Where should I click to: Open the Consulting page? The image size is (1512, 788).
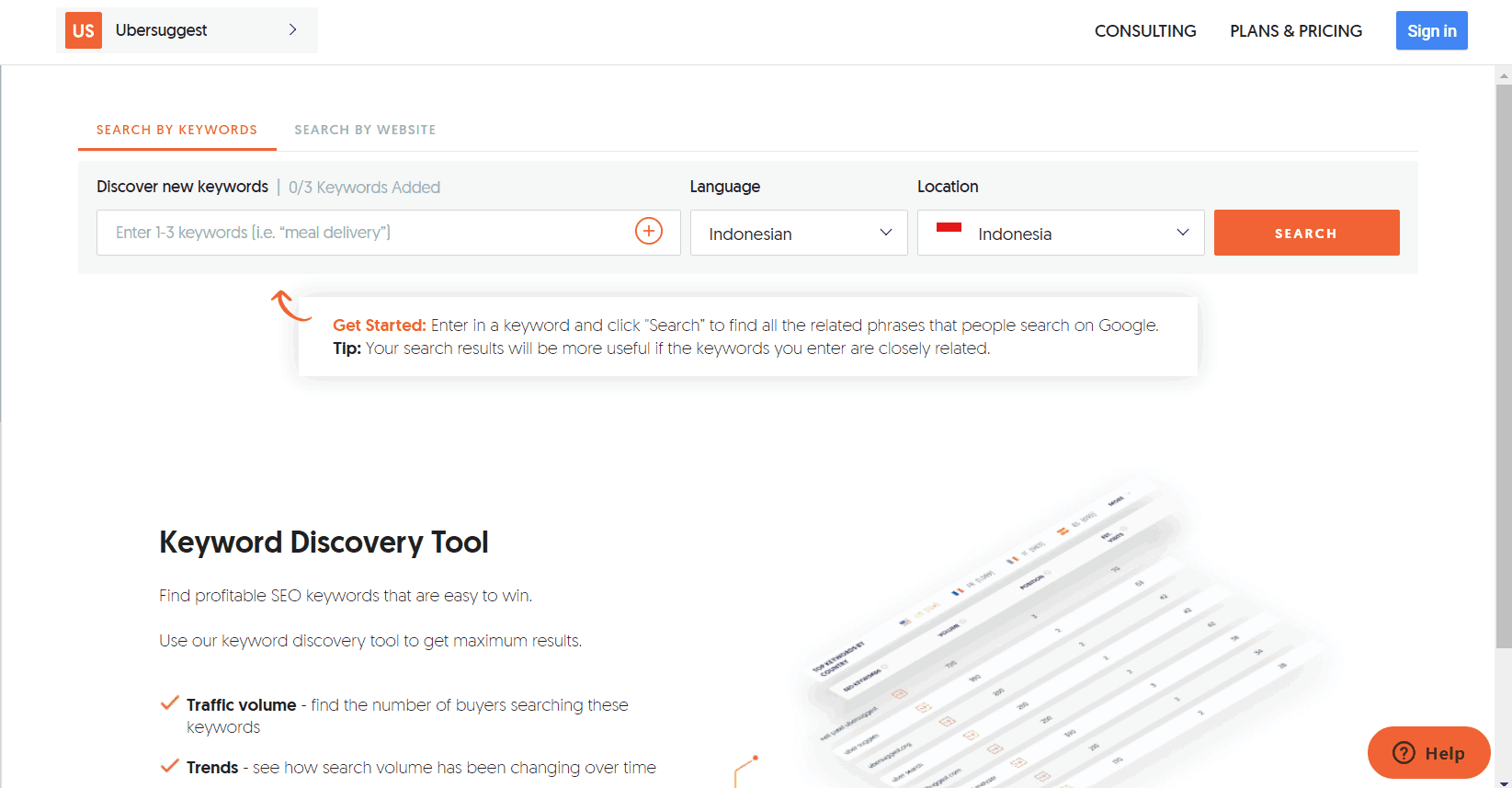1145,30
